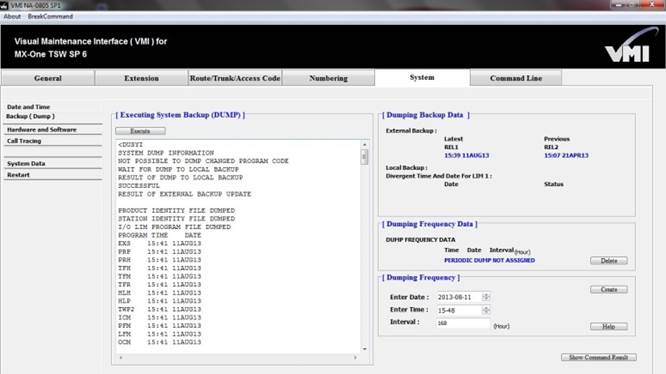Open Date and Time in sidebar
Image resolution: width=666 pixels, height=374 pixels.
(28, 107)
